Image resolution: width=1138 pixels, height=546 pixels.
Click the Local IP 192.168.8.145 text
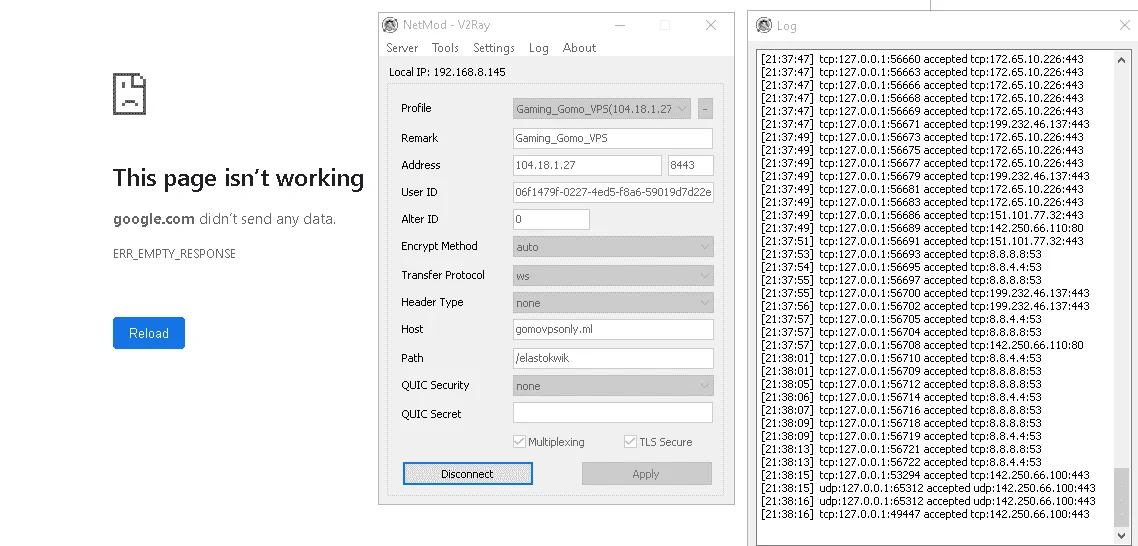point(447,72)
